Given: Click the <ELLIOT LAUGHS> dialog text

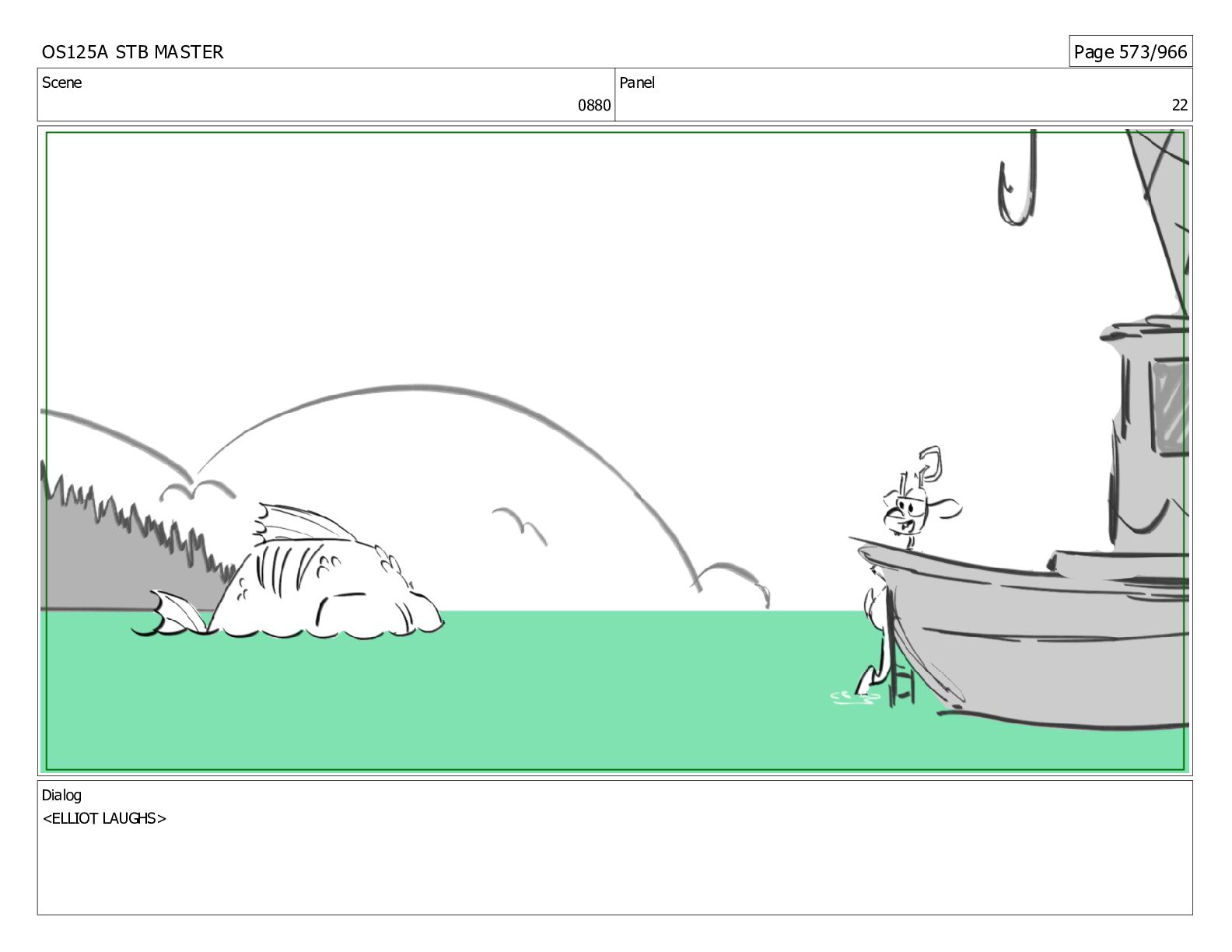Looking at the screenshot, I should [x=104, y=818].
